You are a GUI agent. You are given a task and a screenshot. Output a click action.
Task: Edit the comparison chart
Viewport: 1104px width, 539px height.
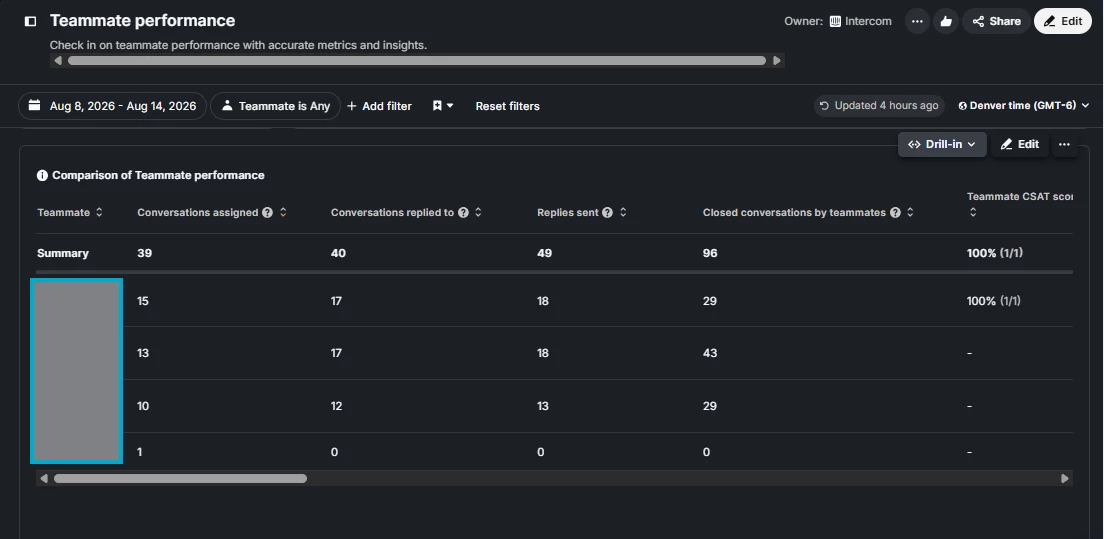[1020, 144]
